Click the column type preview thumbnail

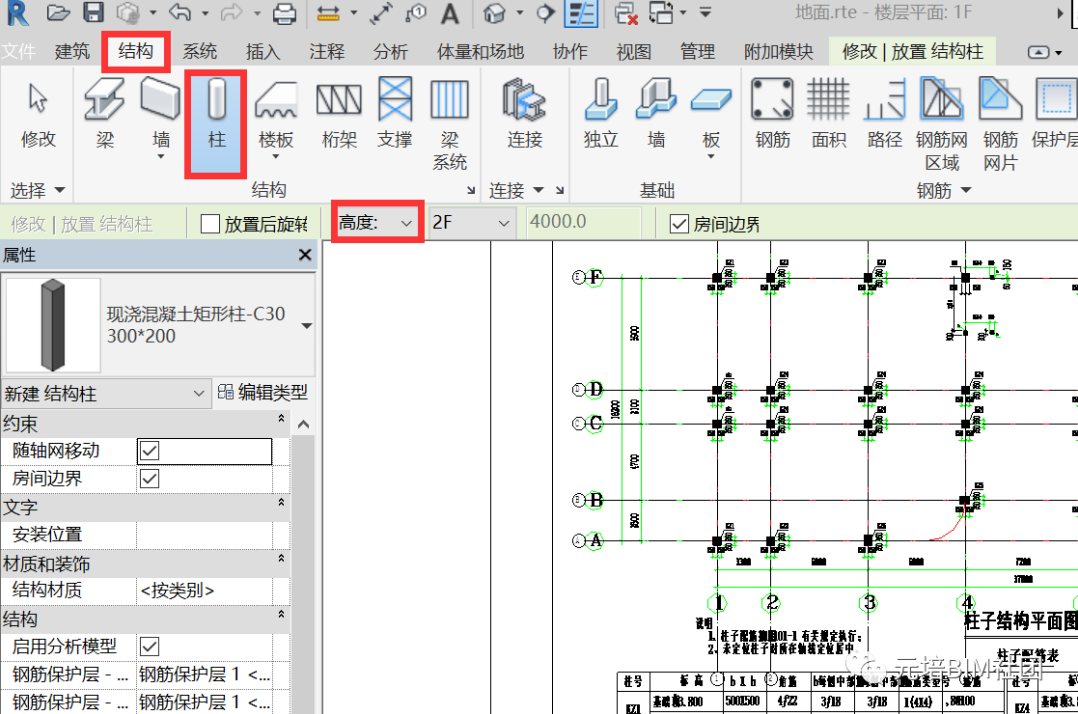pyautogui.click(x=53, y=326)
